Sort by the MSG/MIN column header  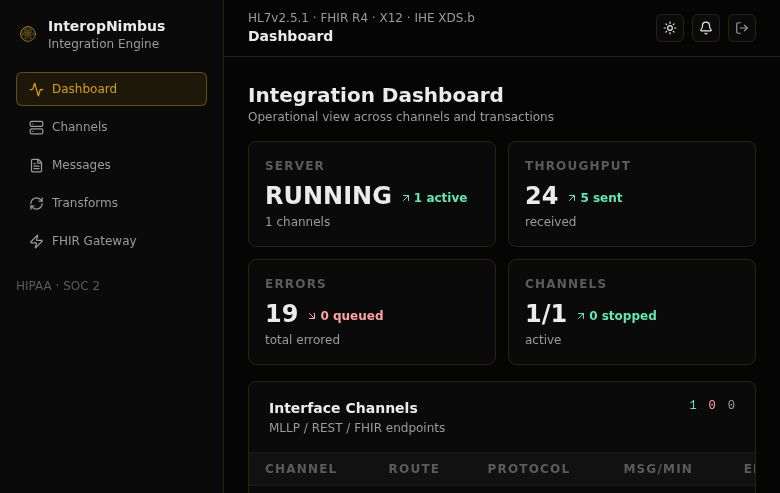point(658,469)
